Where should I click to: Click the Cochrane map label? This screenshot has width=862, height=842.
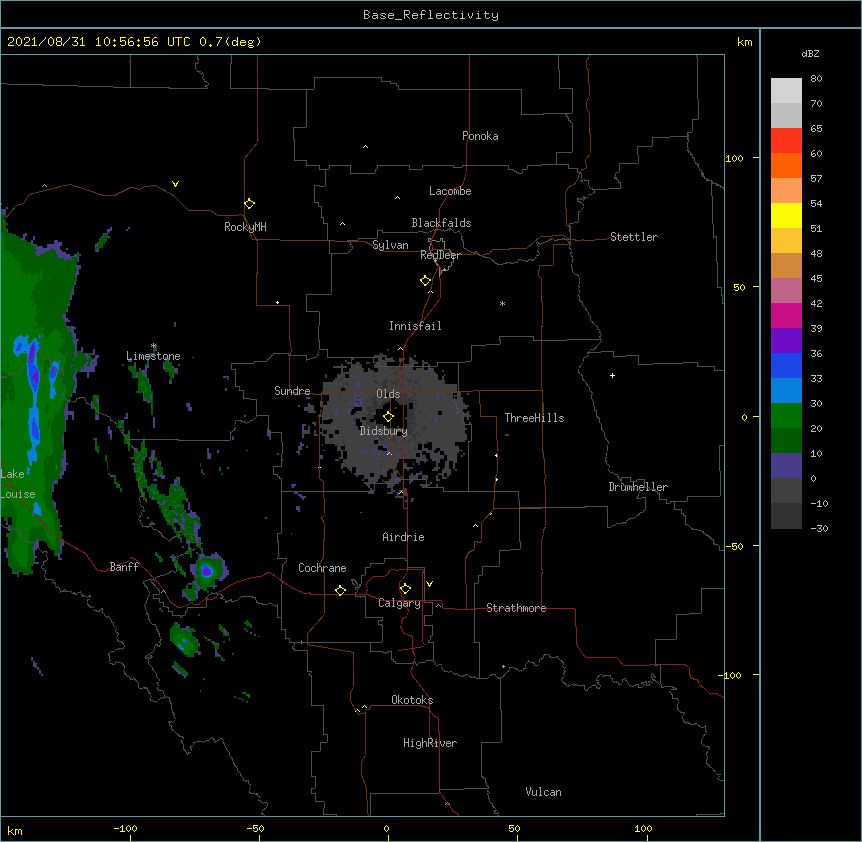click(322, 568)
